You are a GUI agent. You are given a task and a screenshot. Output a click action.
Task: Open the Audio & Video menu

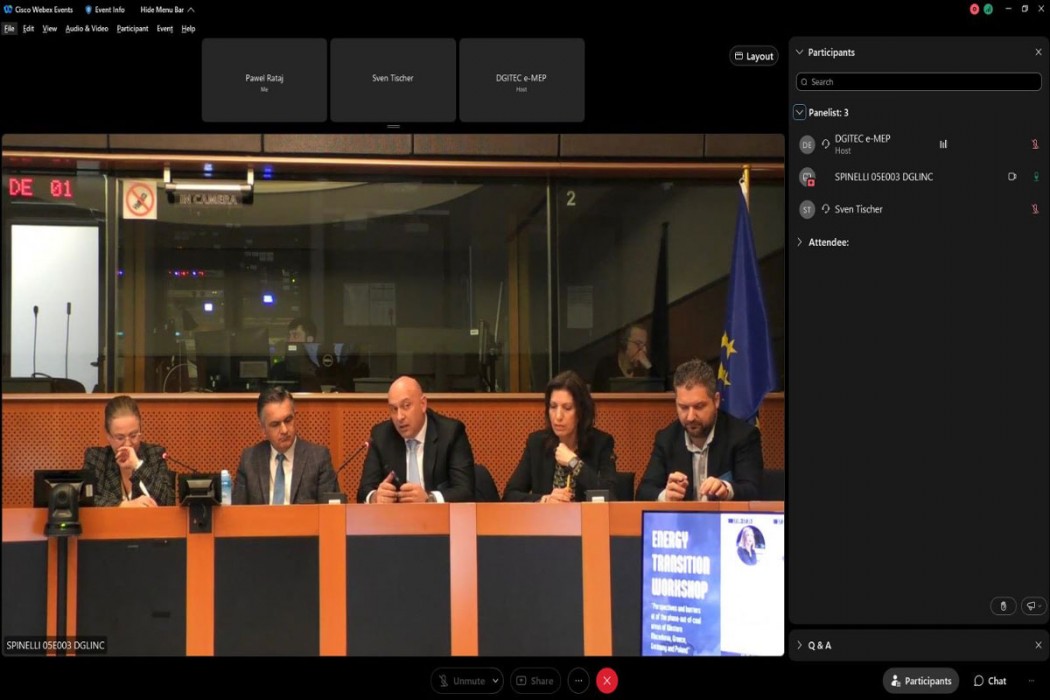[86, 29]
